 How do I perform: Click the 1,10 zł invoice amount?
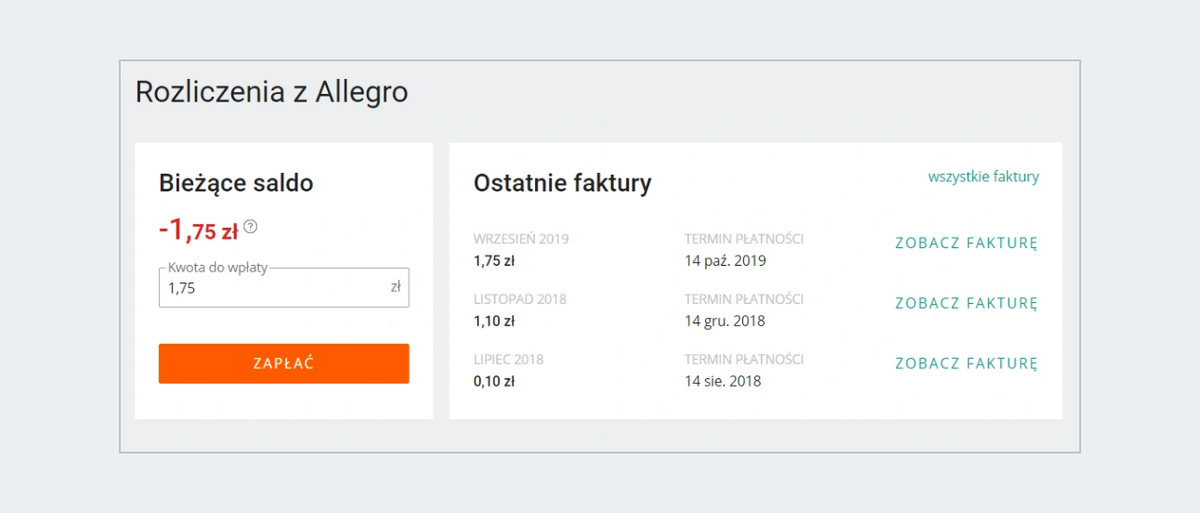click(x=494, y=321)
